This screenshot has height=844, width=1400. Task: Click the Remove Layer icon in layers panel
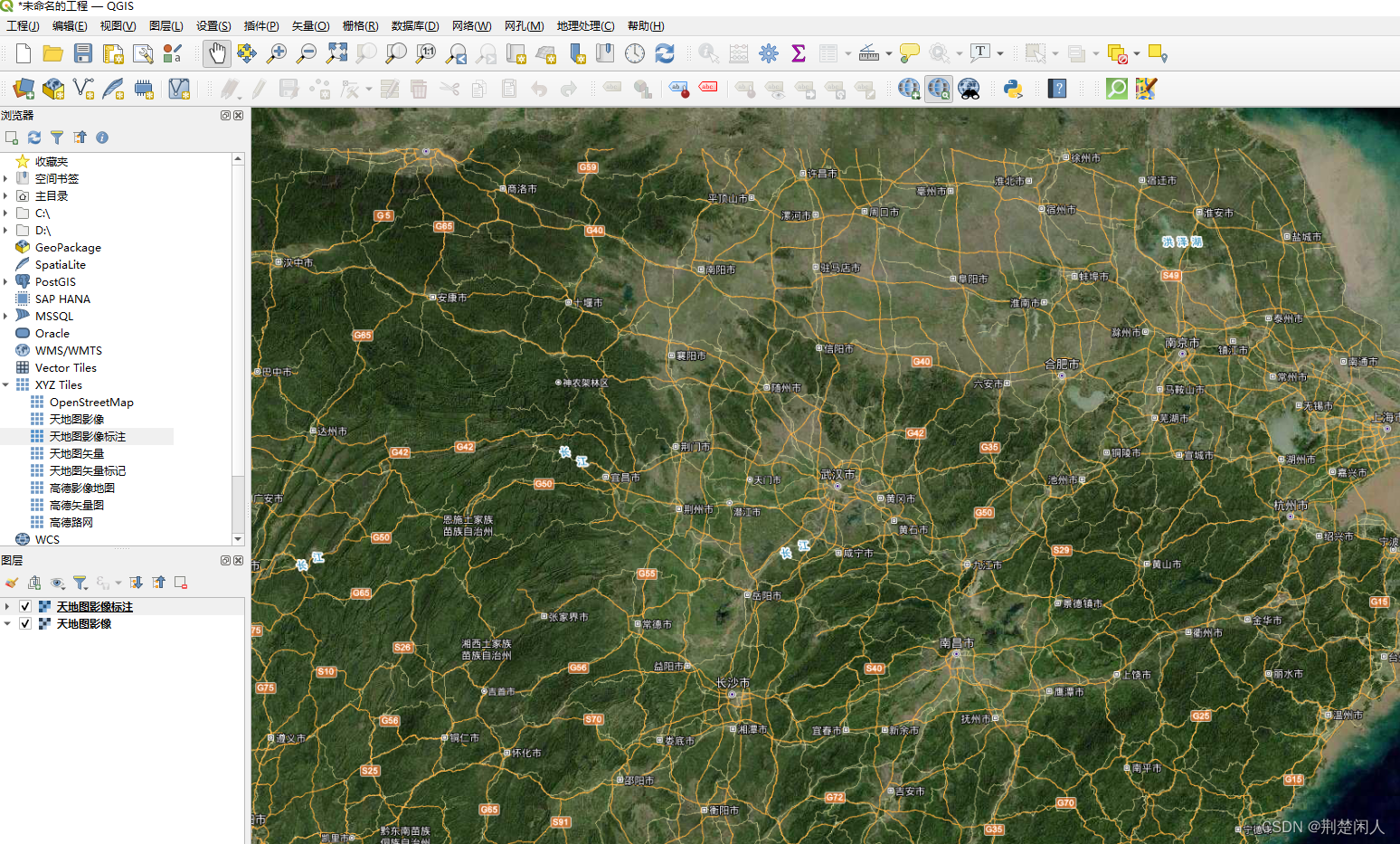(181, 583)
